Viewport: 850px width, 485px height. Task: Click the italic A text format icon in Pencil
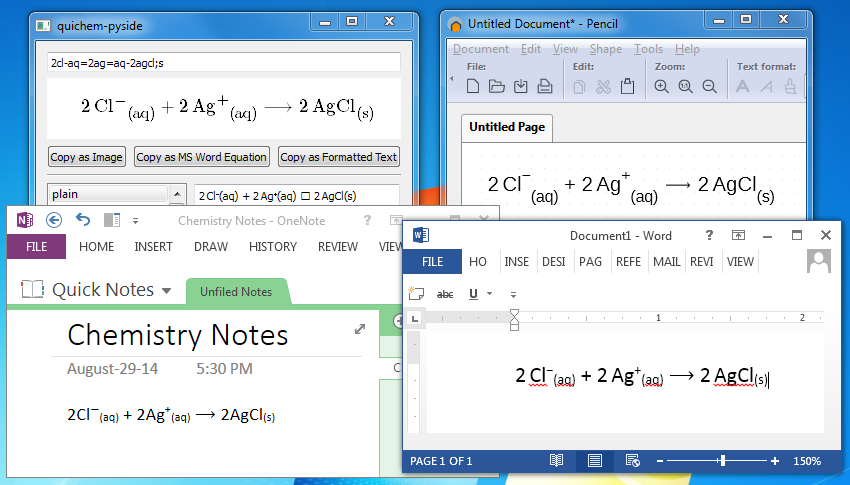pyautogui.click(x=767, y=86)
